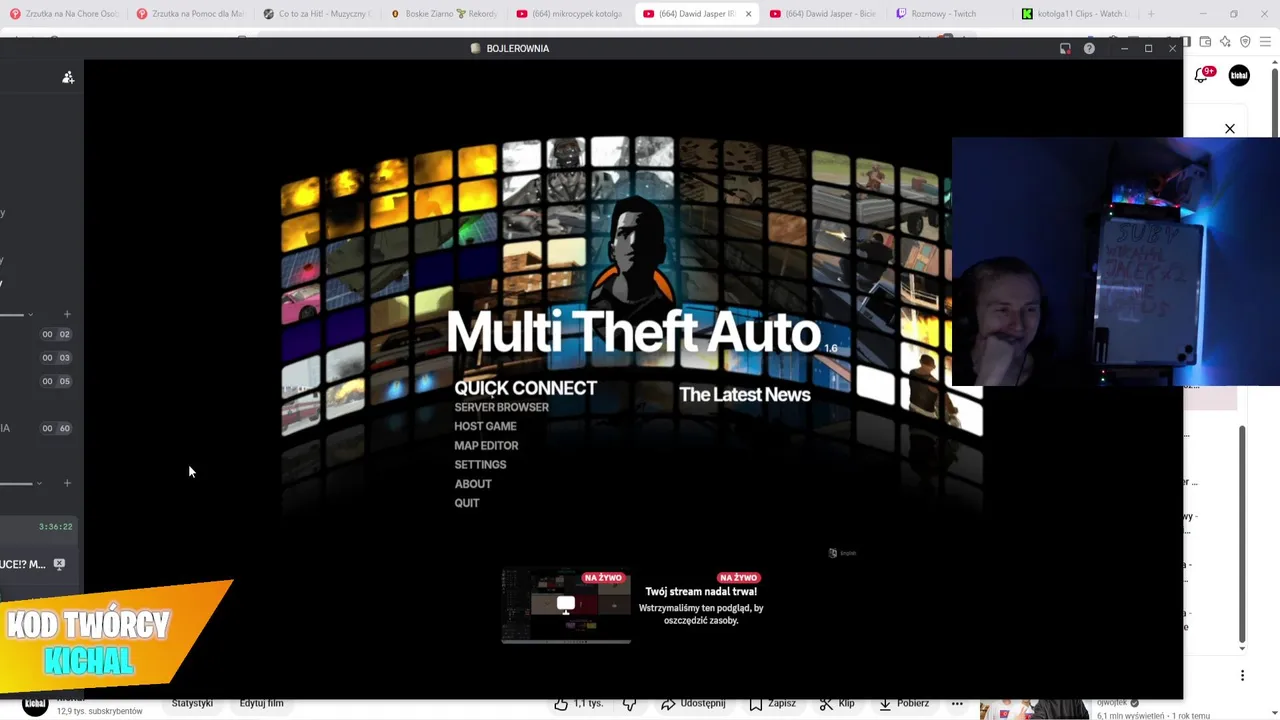The image size is (1280, 720).
Task: Select Host Game menu entry
Action: [485, 426]
